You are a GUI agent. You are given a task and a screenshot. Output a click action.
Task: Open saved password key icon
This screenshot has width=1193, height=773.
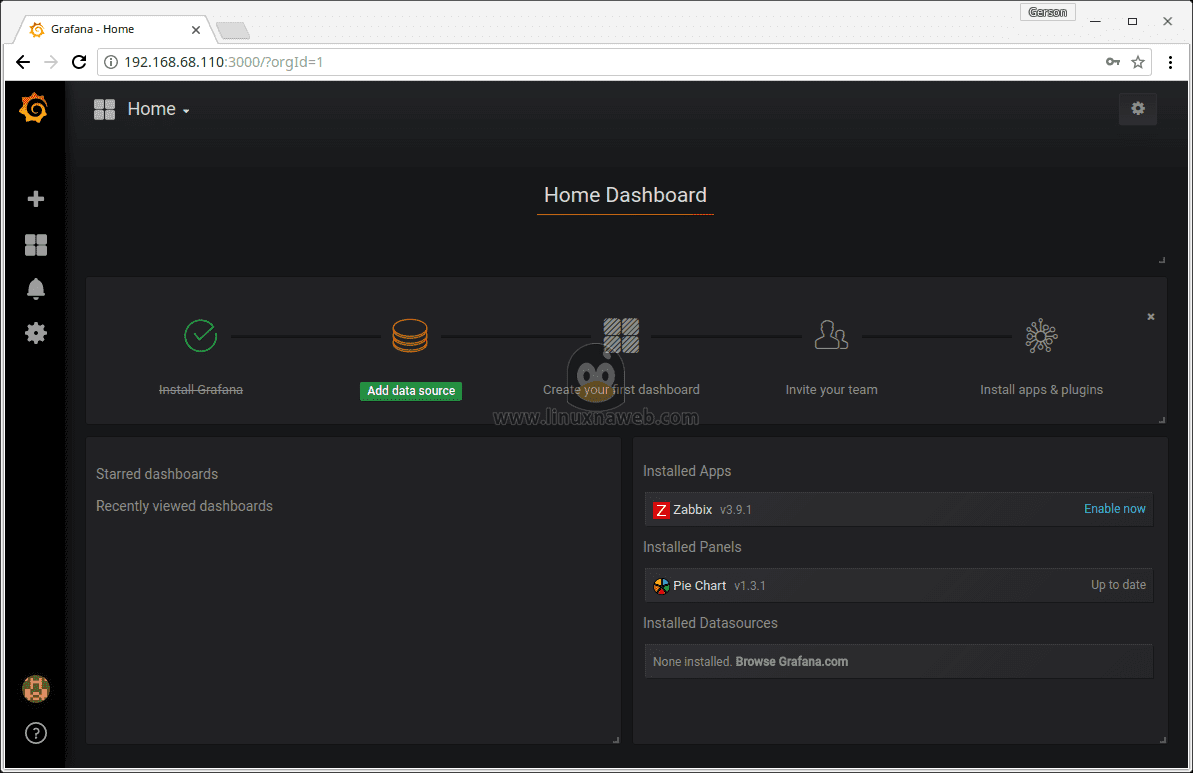click(x=1112, y=62)
